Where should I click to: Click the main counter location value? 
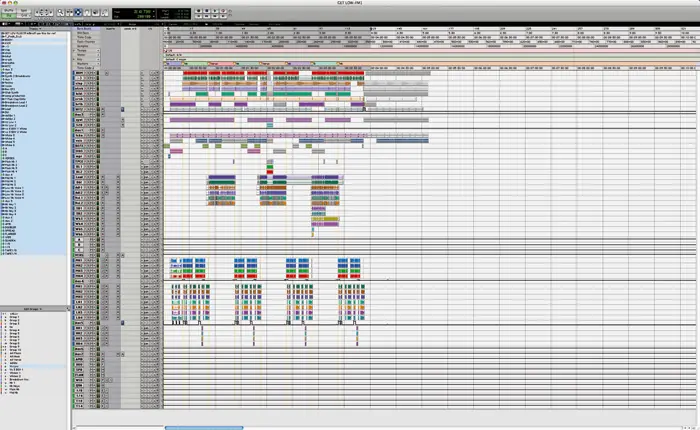click(x=141, y=11)
